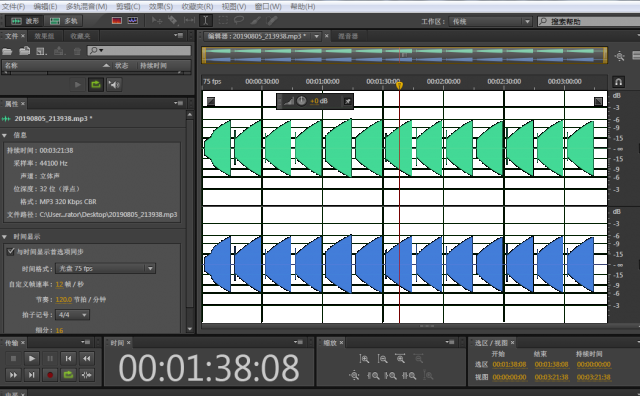Zoom to selection icon
The height and width of the screenshot is (396, 640).
[409, 376]
